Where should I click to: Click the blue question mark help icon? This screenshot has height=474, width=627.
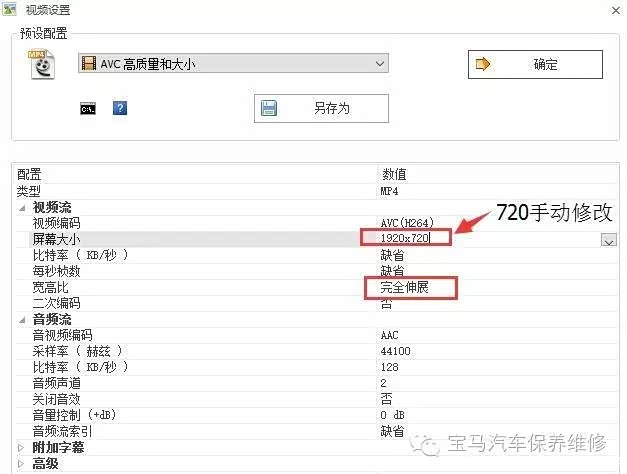click(120, 108)
